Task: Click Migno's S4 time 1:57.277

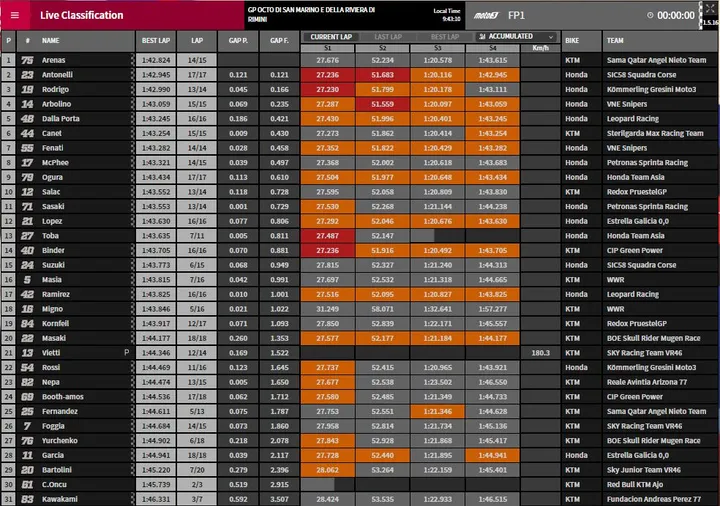Action: coord(493,309)
